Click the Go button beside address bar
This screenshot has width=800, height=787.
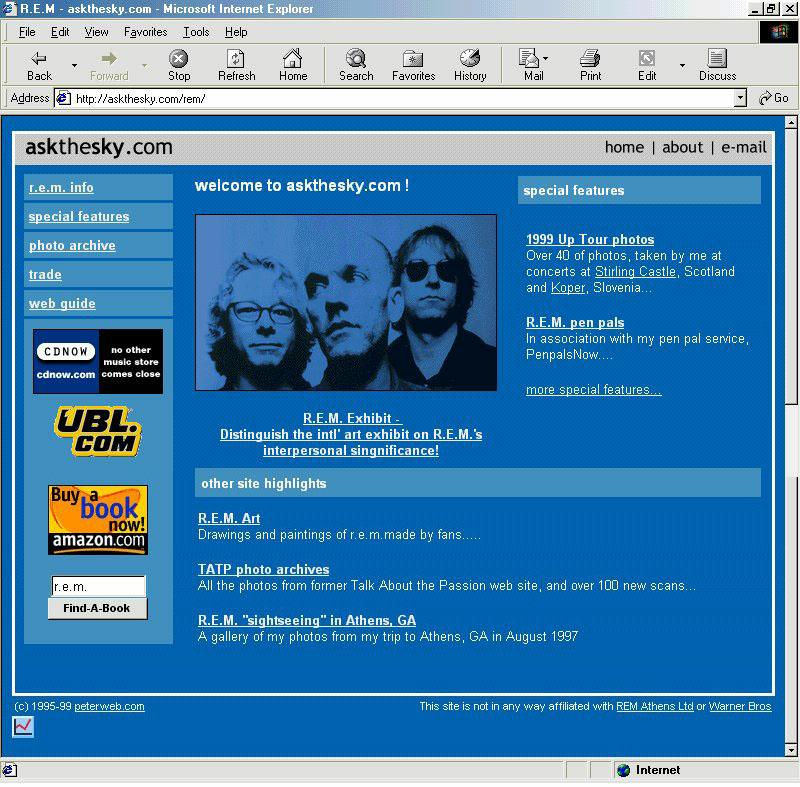[774, 98]
